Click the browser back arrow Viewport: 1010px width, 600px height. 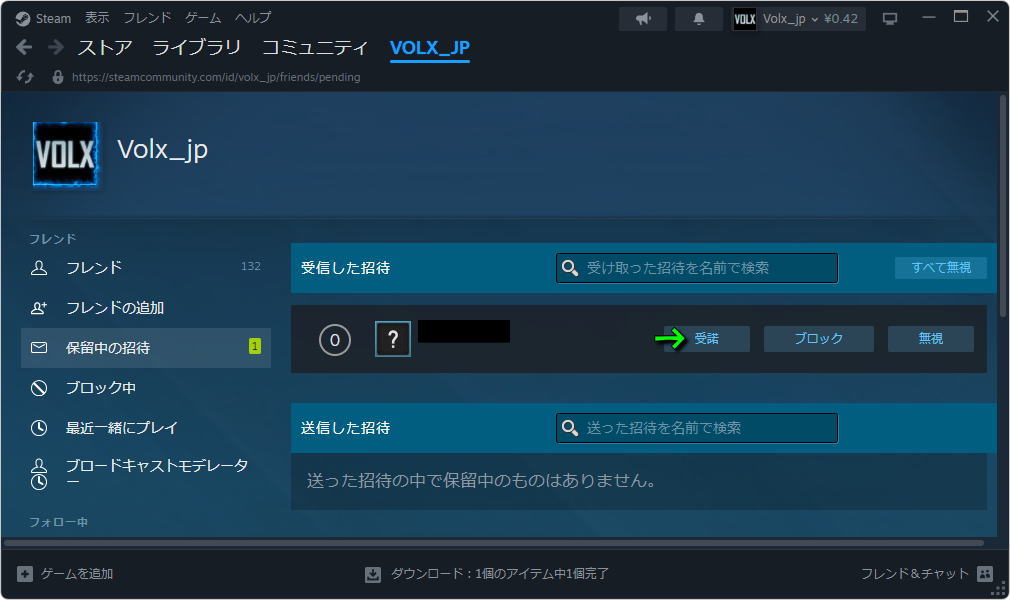(25, 47)
